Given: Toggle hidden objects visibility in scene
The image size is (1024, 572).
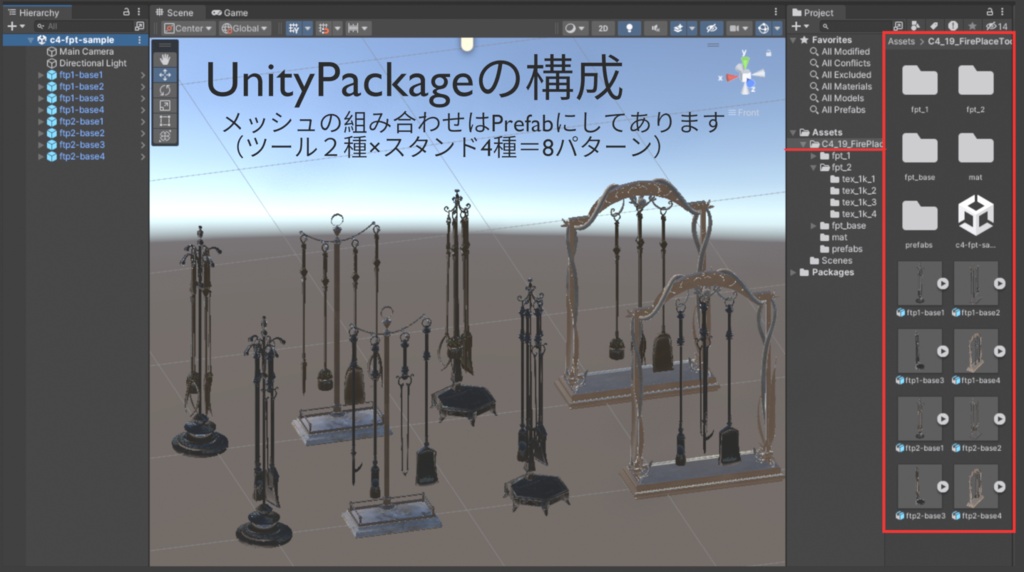Looking at the screenshot, I should [x=712, y=28].
